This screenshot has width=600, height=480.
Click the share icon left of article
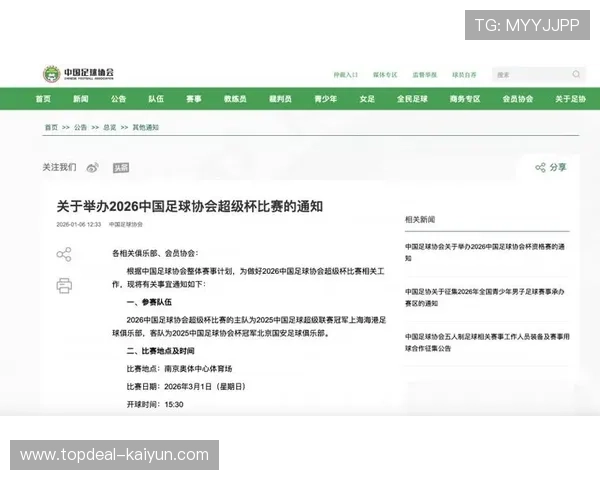pos(64,254)
